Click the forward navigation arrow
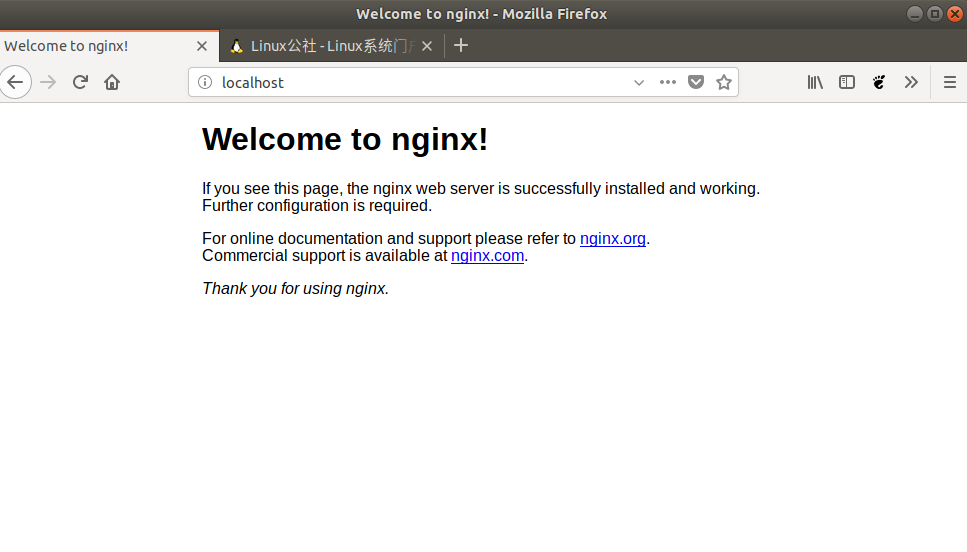Image resolution: width=967 pixels, height=552 pixels. (x=48, y=82)
